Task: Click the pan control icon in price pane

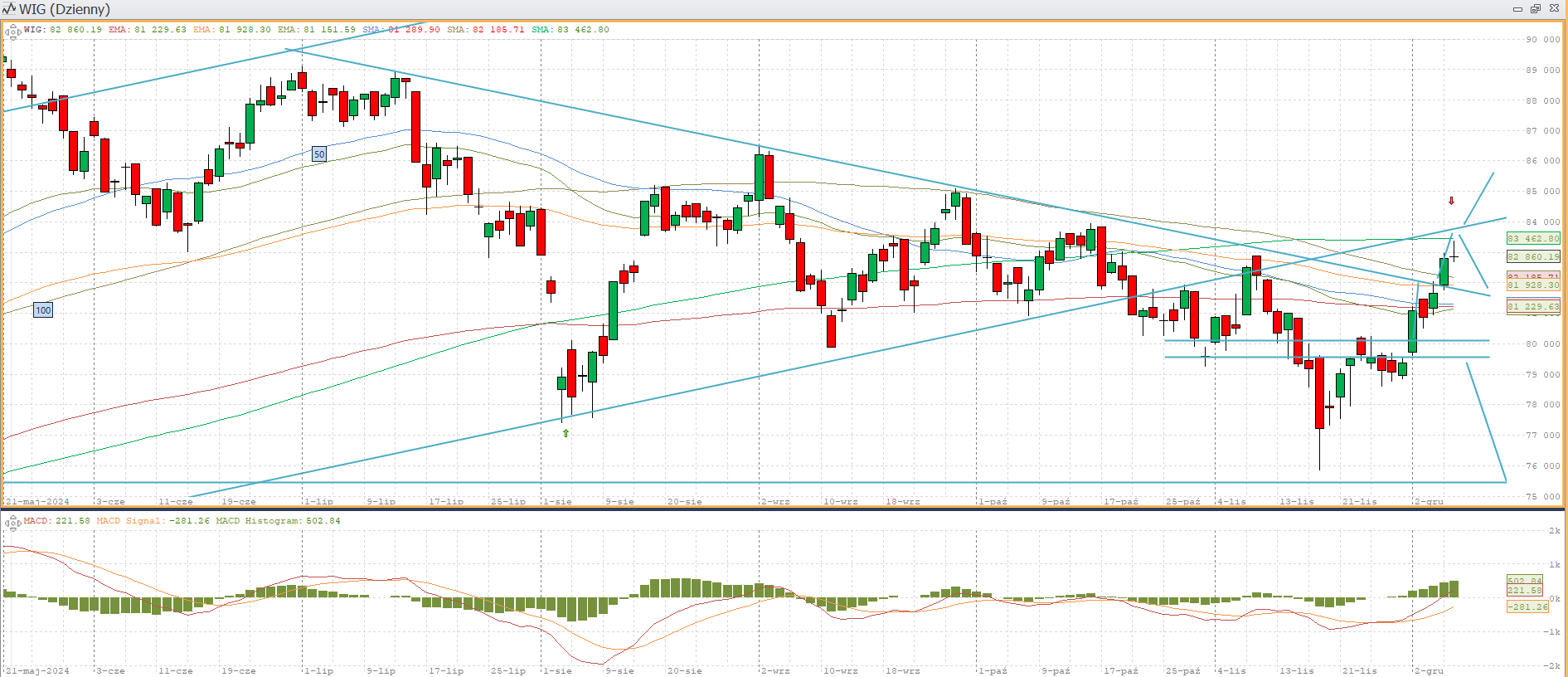Action: point(12,32)
